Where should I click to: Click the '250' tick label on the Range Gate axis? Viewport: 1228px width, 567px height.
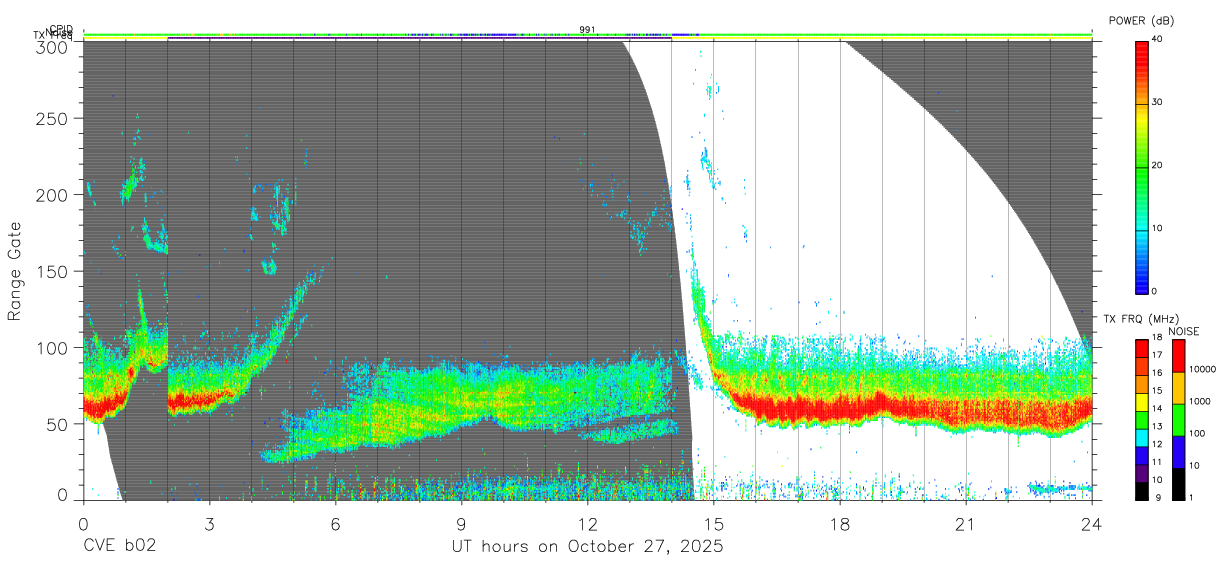click(54, 119)
